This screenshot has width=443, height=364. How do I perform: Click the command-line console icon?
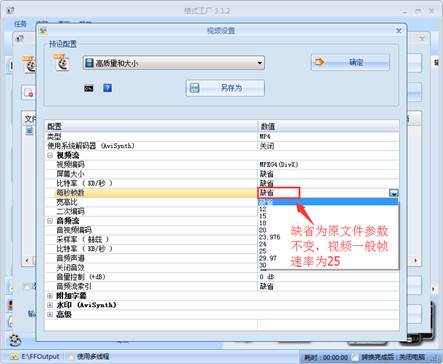[89, 88]
